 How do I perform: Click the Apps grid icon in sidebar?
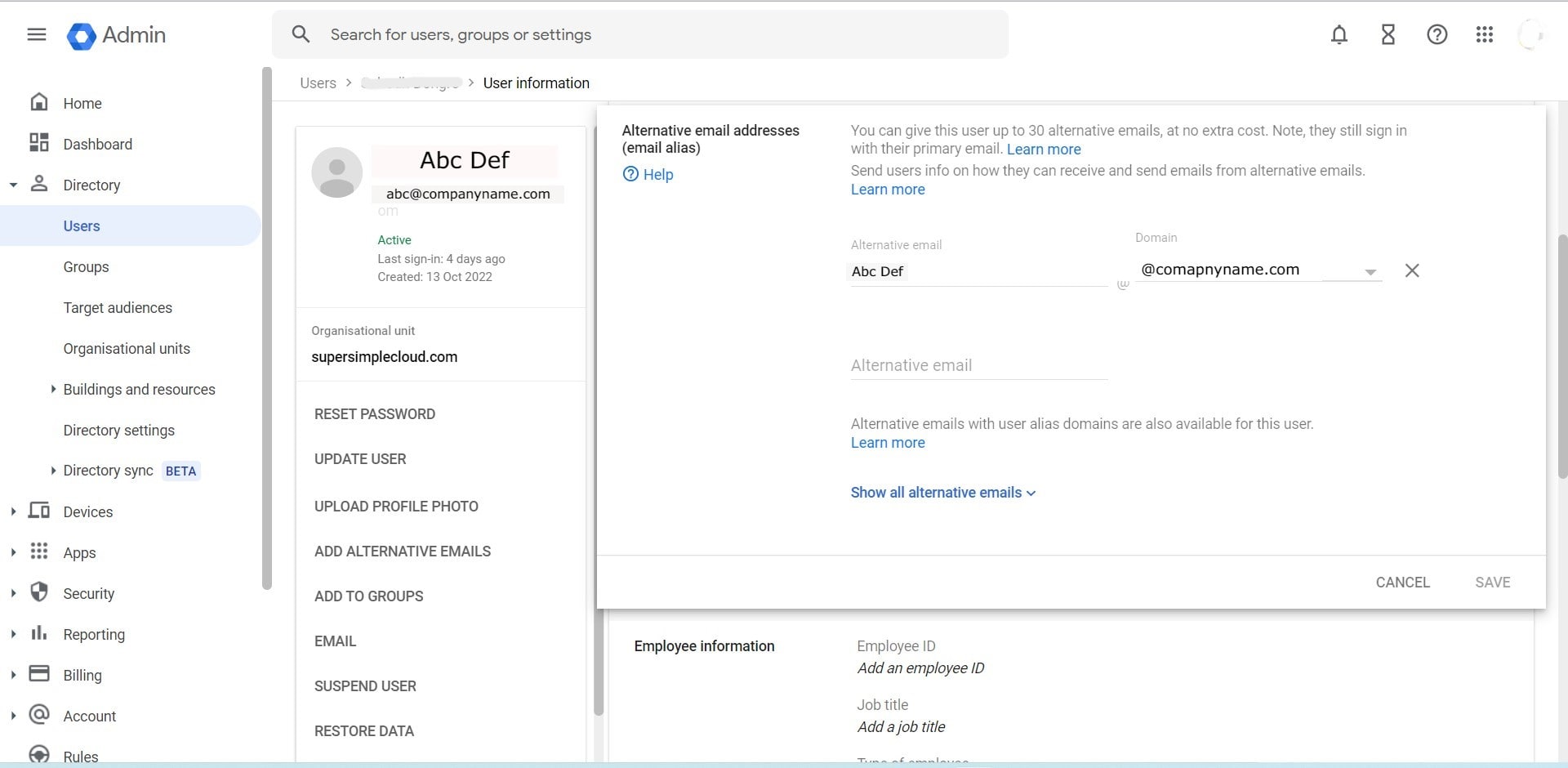(38, 551)
